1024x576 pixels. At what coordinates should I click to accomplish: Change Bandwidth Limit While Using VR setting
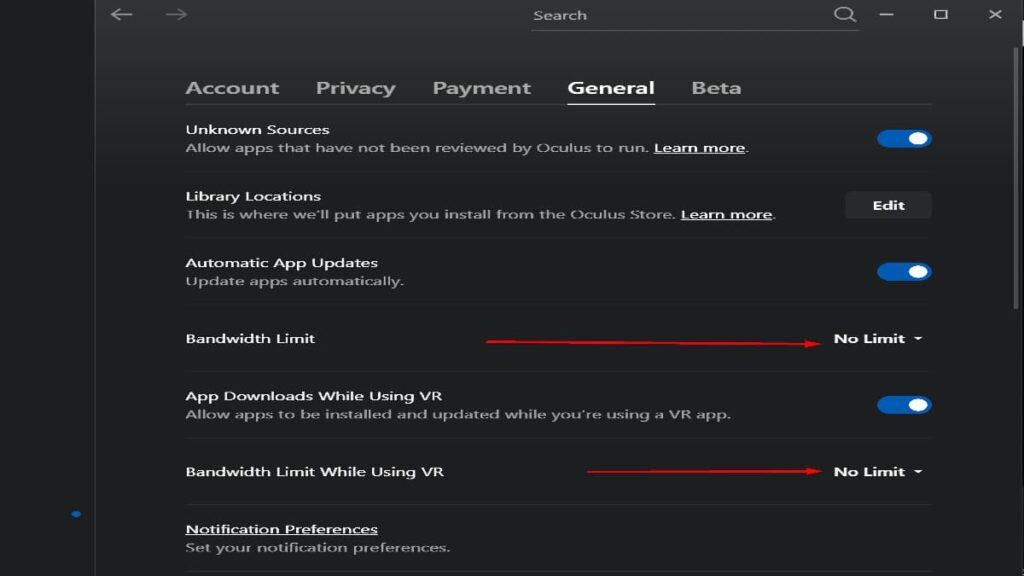click(x=877, y=471)
